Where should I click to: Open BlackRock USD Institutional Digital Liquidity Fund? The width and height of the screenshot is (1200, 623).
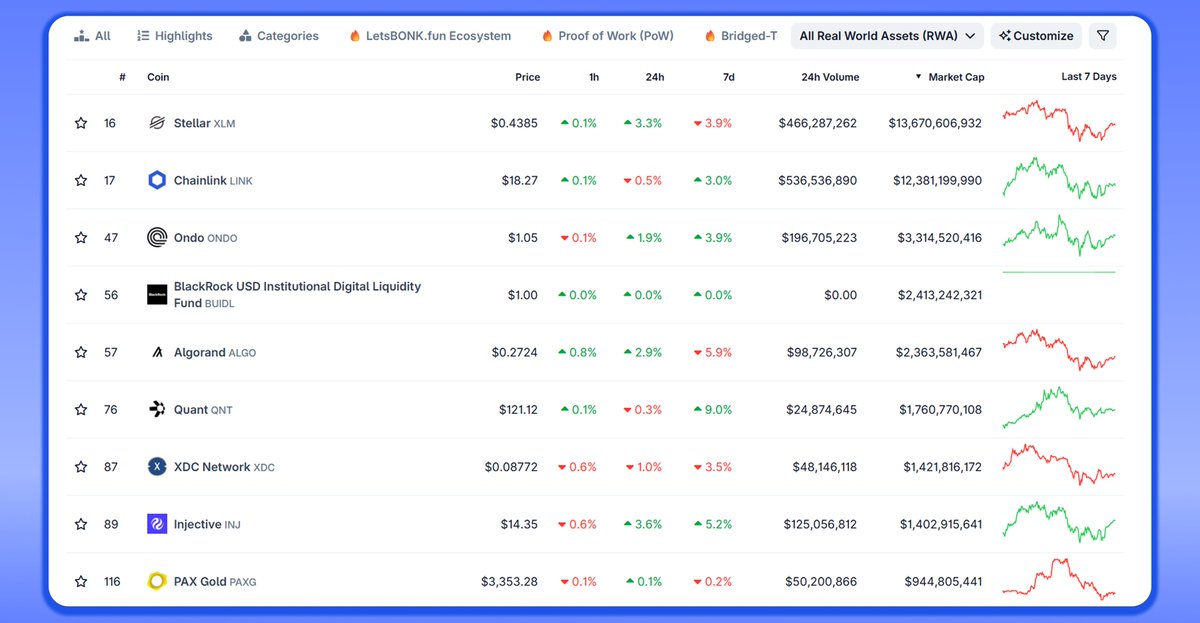[x=297, y=295]
